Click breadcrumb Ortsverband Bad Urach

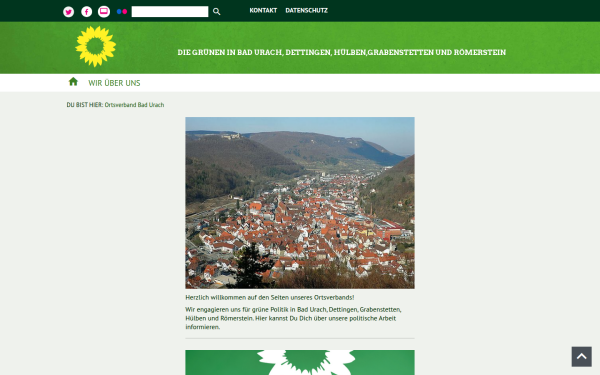[x=134, y=105]
